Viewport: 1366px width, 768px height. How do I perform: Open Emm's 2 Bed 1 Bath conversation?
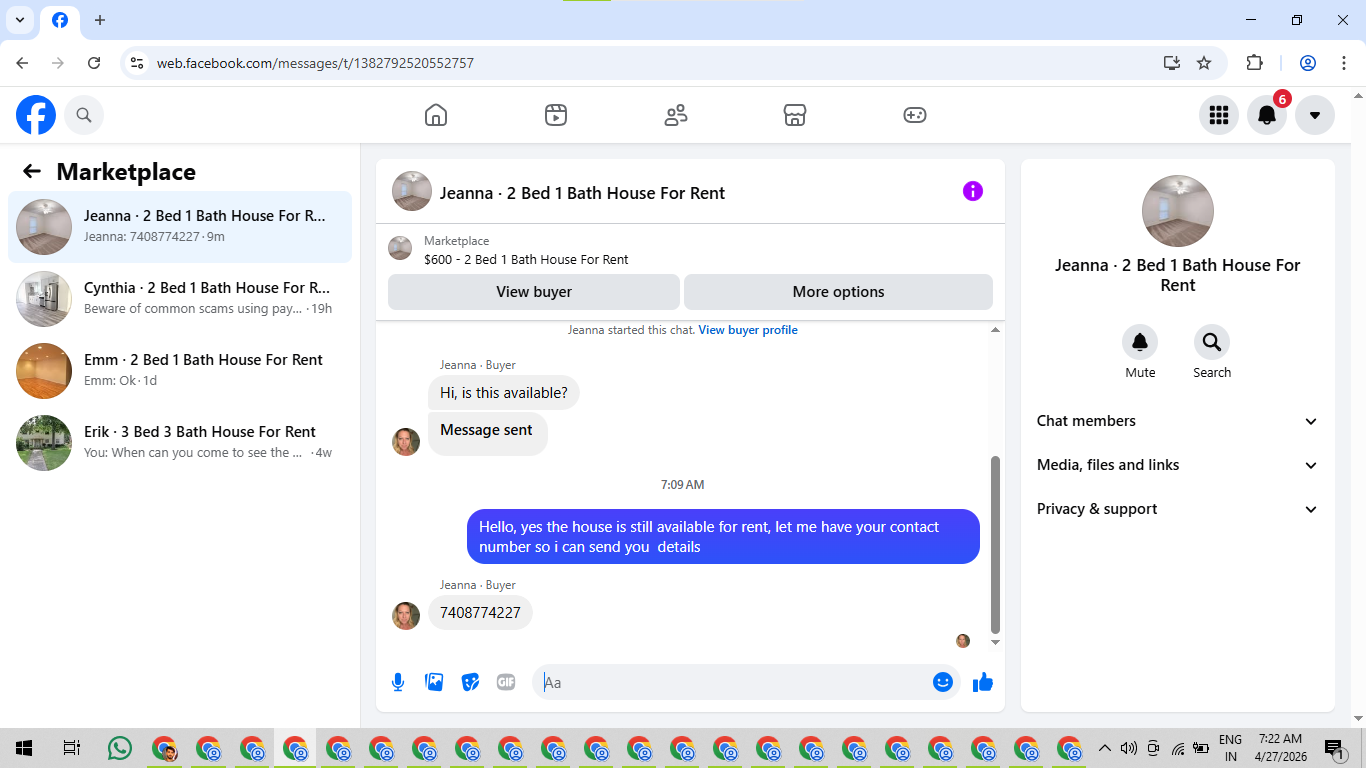(180, 371)
